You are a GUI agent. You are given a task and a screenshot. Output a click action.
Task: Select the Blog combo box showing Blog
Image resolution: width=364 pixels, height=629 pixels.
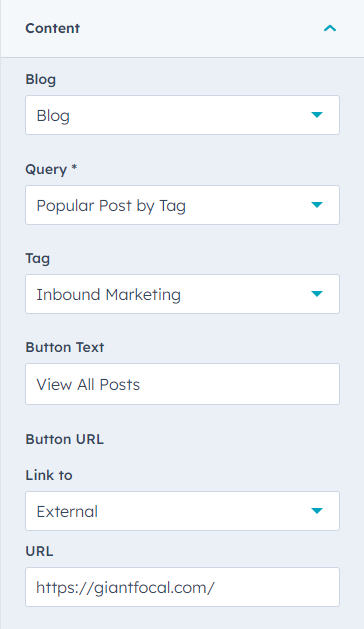(183, 115)
